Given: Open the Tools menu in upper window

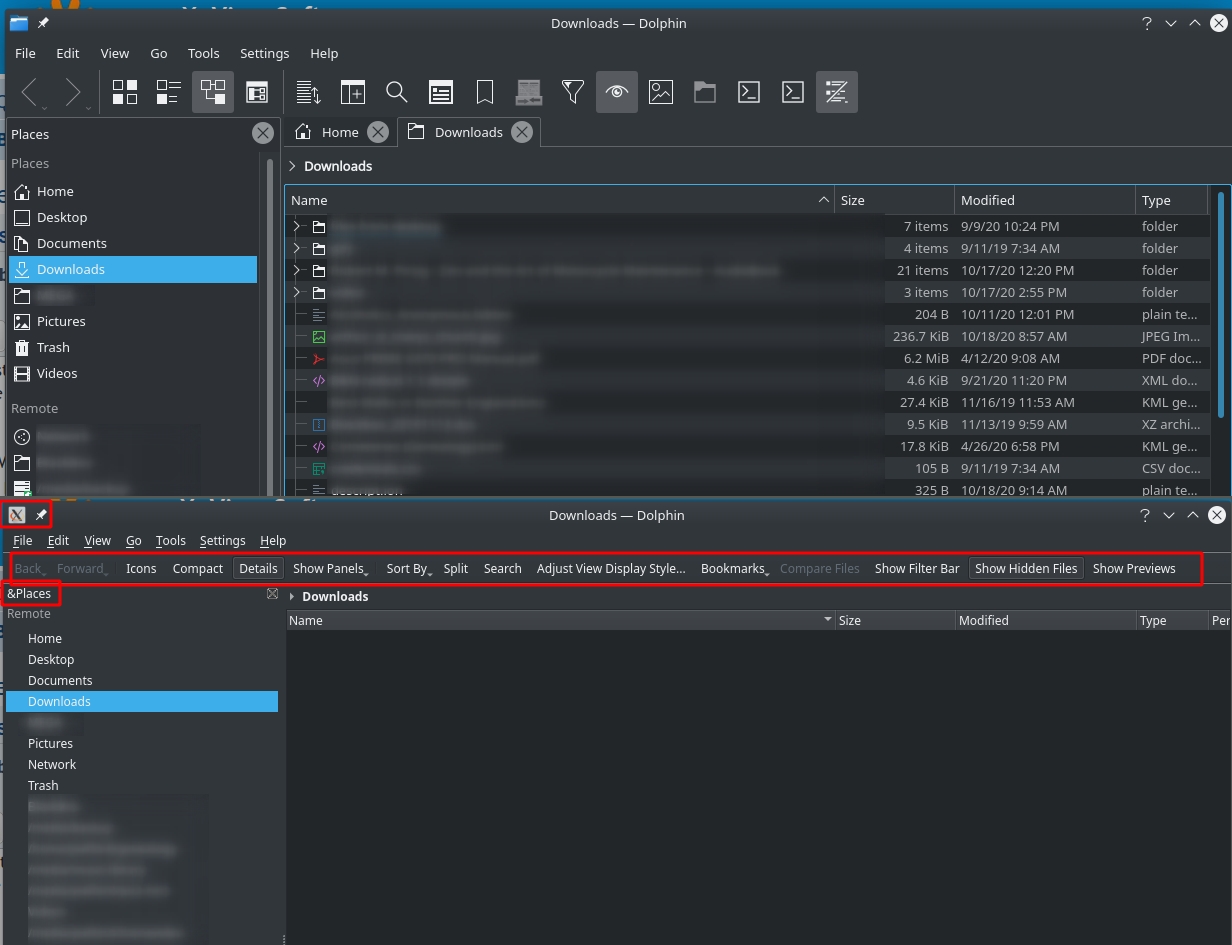Looking at the screenshot, I should [203, 53].
